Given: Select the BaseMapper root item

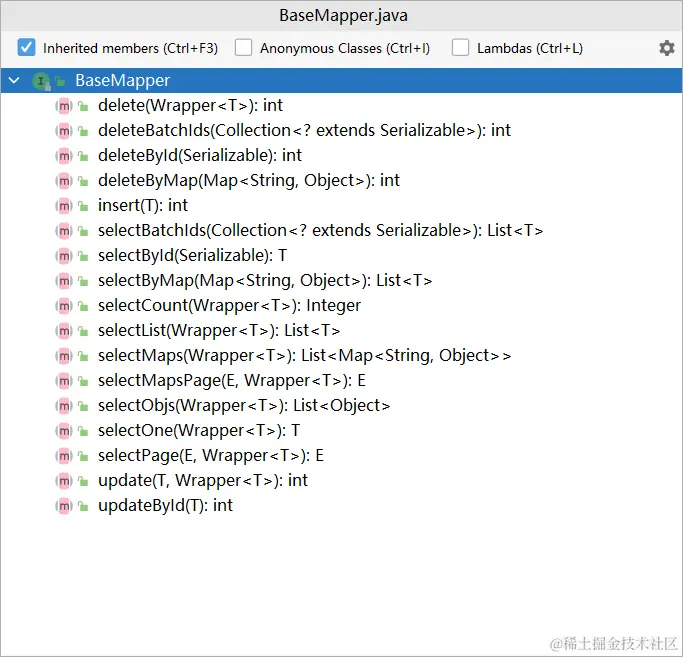Looking at the screenshot, I should 342,81.
